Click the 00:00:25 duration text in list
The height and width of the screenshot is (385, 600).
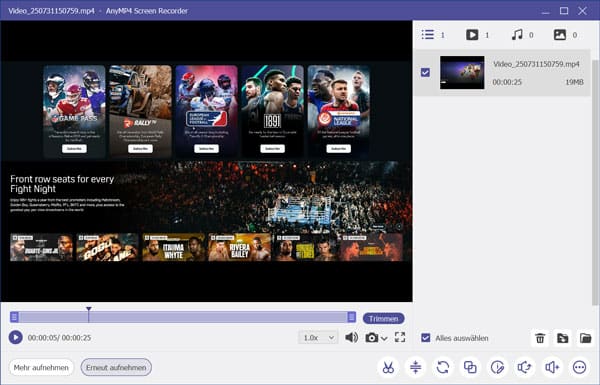point(507,82)
